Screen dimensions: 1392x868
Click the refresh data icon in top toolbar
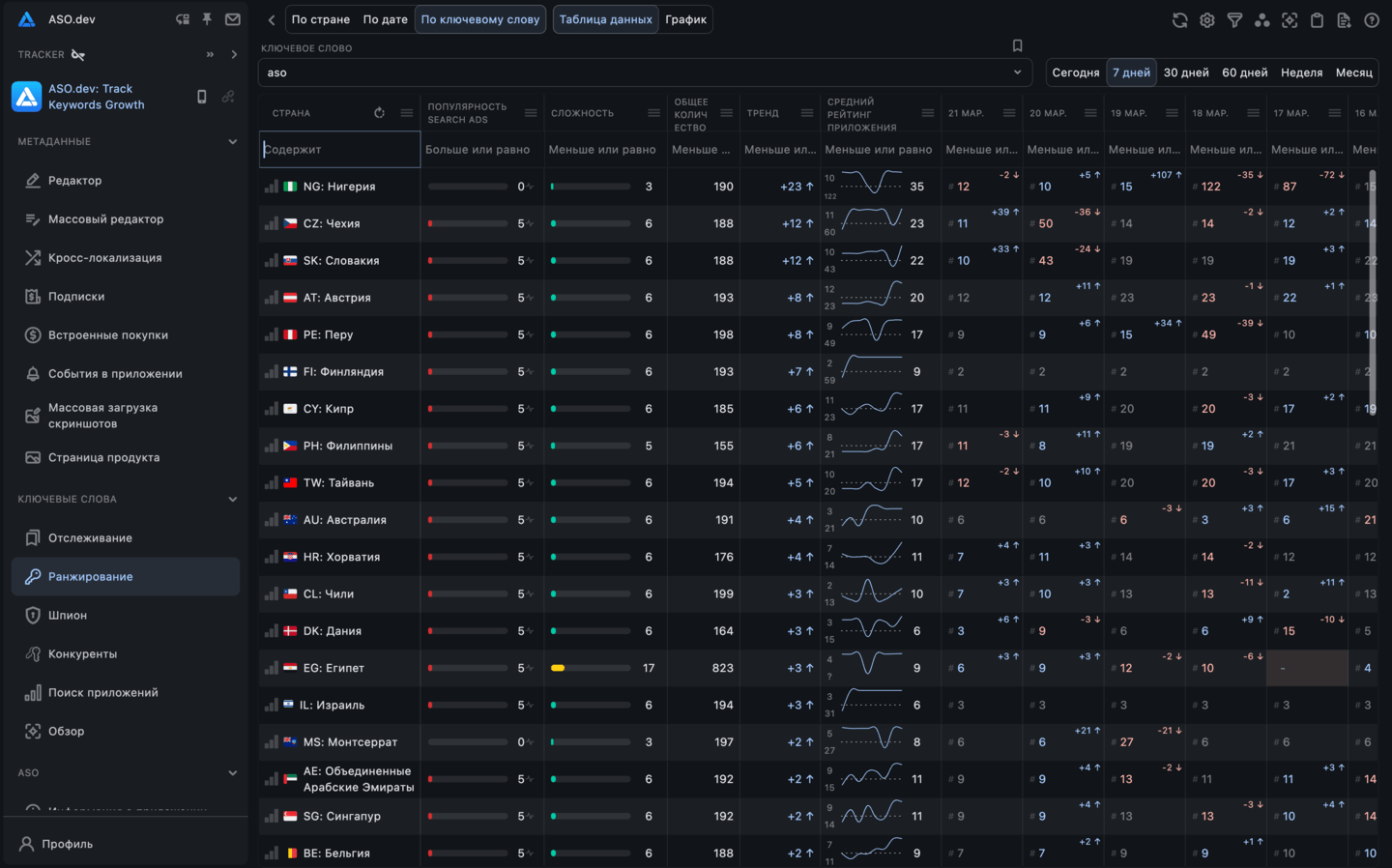click(x=1179, y=19)
